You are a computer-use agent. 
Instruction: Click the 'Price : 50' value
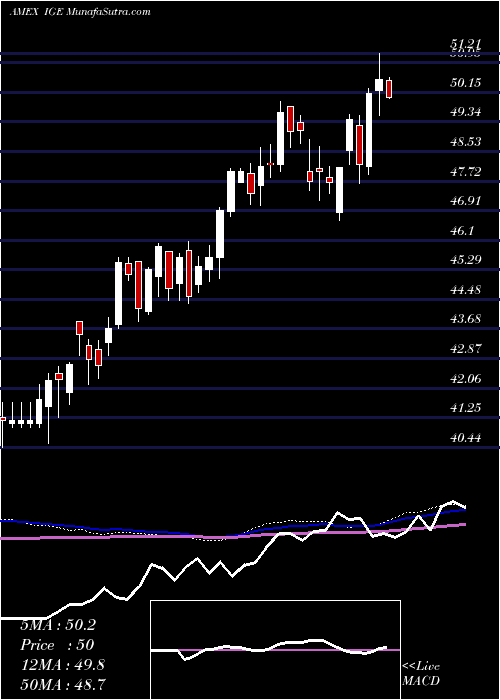pos(57,645)
